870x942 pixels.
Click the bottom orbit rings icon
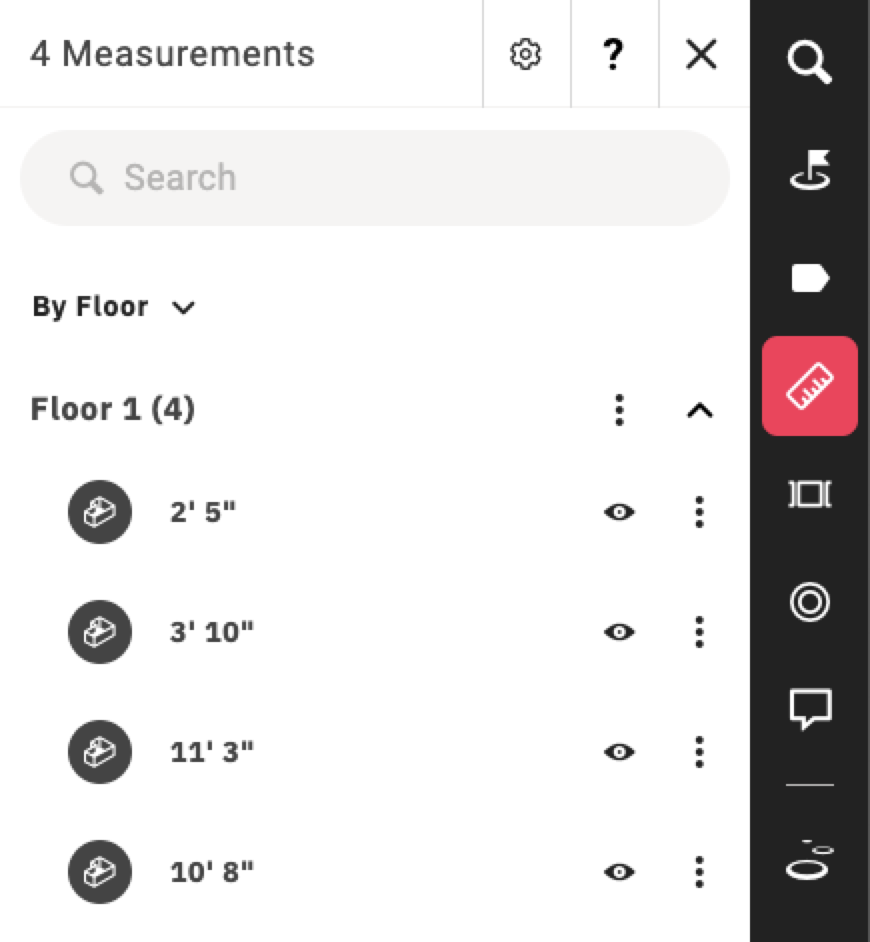point(810,860)
